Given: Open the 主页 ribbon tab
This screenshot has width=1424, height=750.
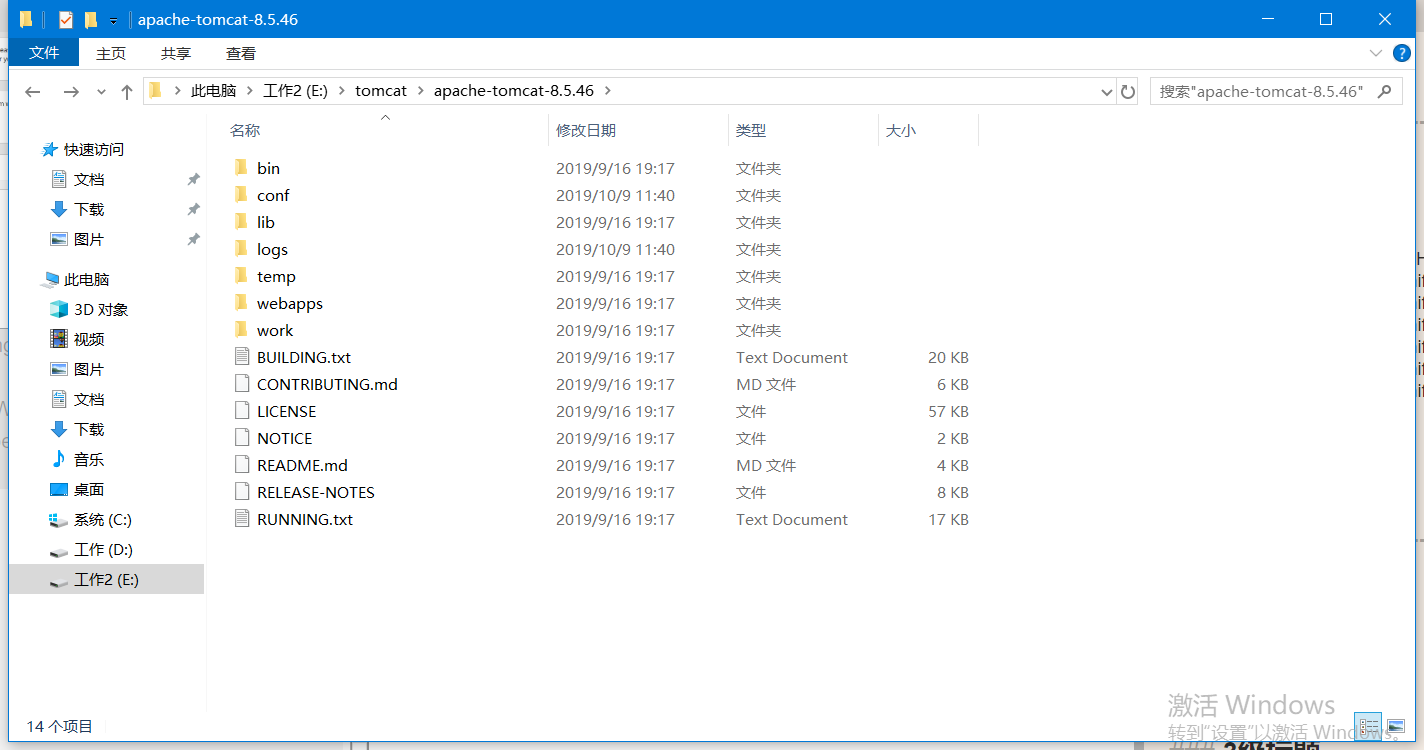Looking at the screenshot, I should tap(111, 53).
